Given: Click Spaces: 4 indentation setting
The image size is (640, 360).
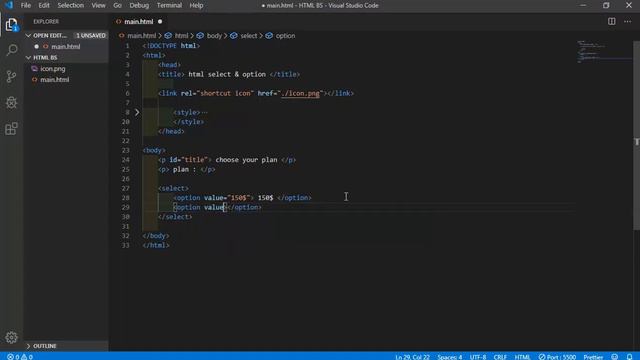Looking at the screenshot, I should pos(450,357).
